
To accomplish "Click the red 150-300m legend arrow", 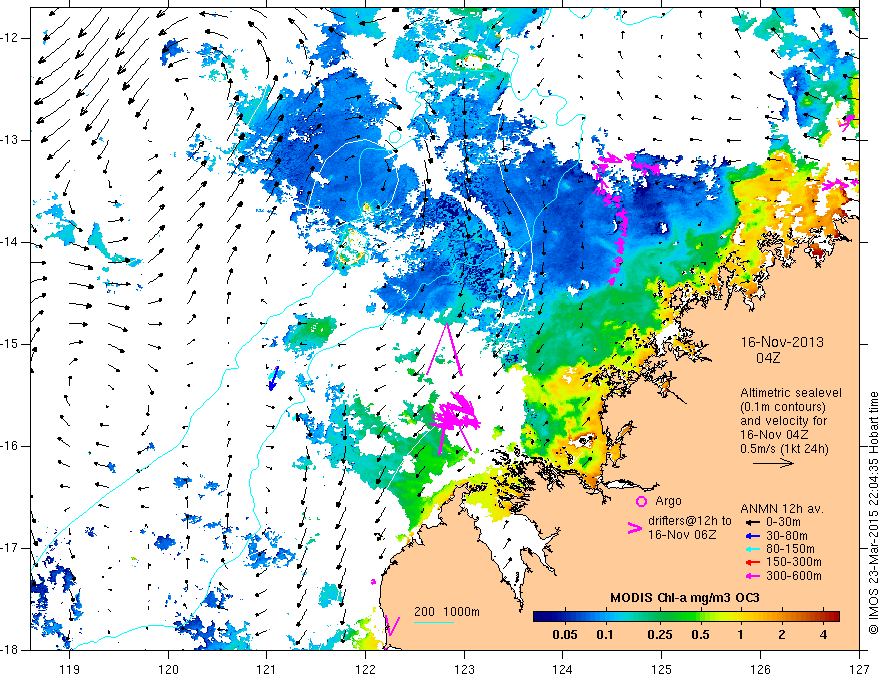I will click(x=753, y=562).
